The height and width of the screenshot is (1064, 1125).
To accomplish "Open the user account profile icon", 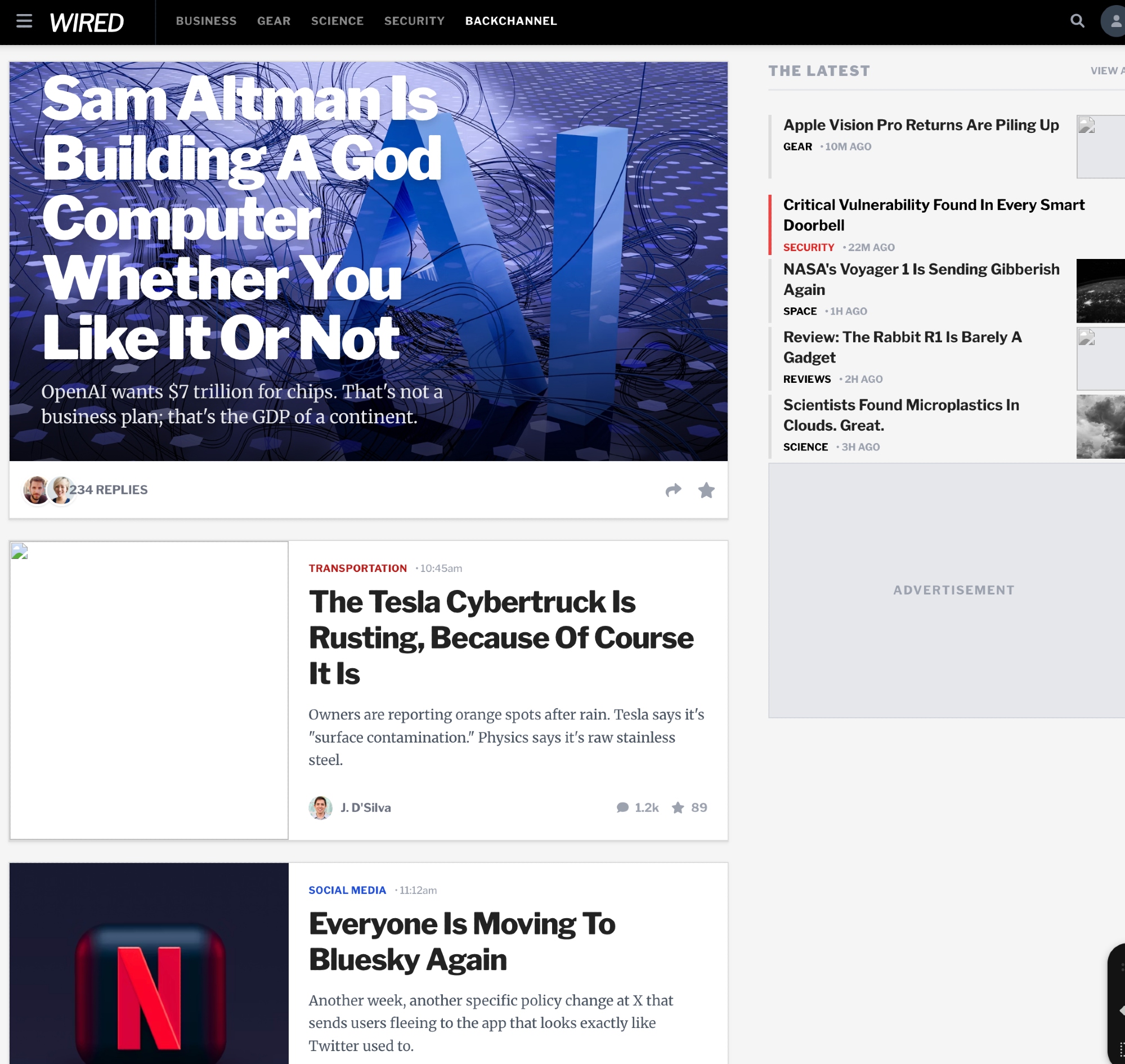I will [x=1114, y=21].
